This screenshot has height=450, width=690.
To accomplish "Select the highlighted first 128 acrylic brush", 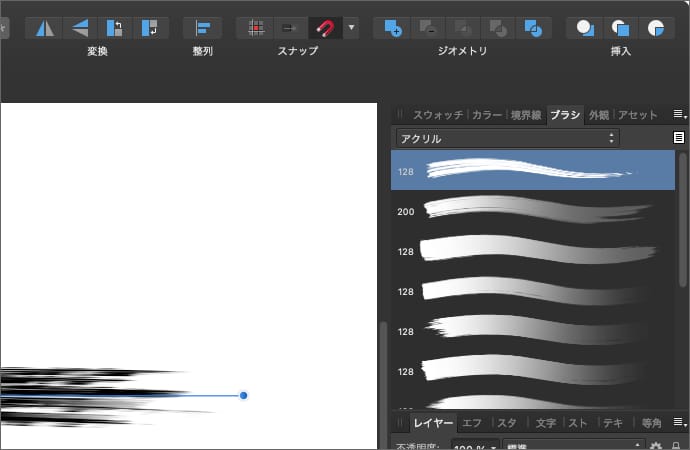I will click(533, 171).
